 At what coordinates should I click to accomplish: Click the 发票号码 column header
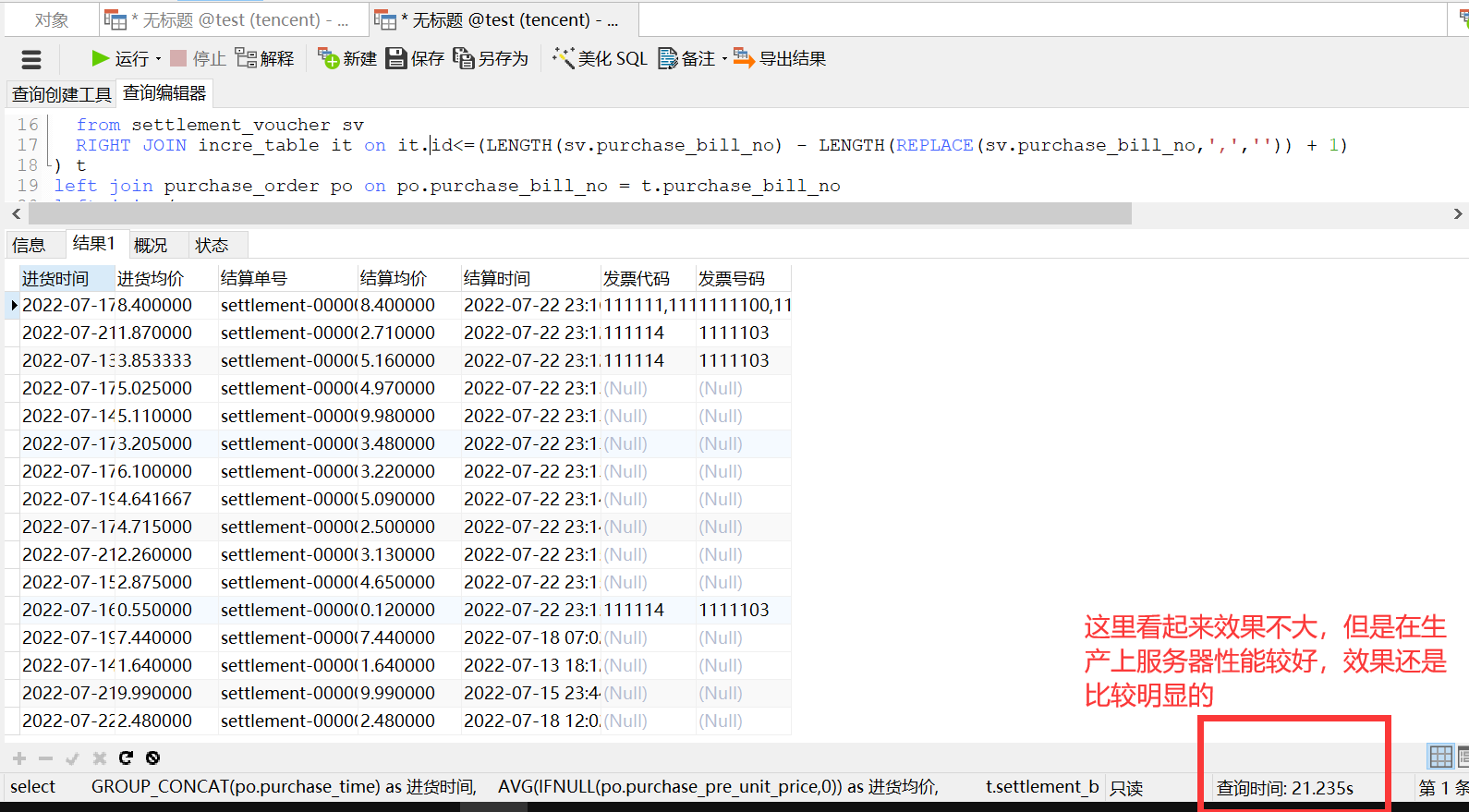click(744, 278)
